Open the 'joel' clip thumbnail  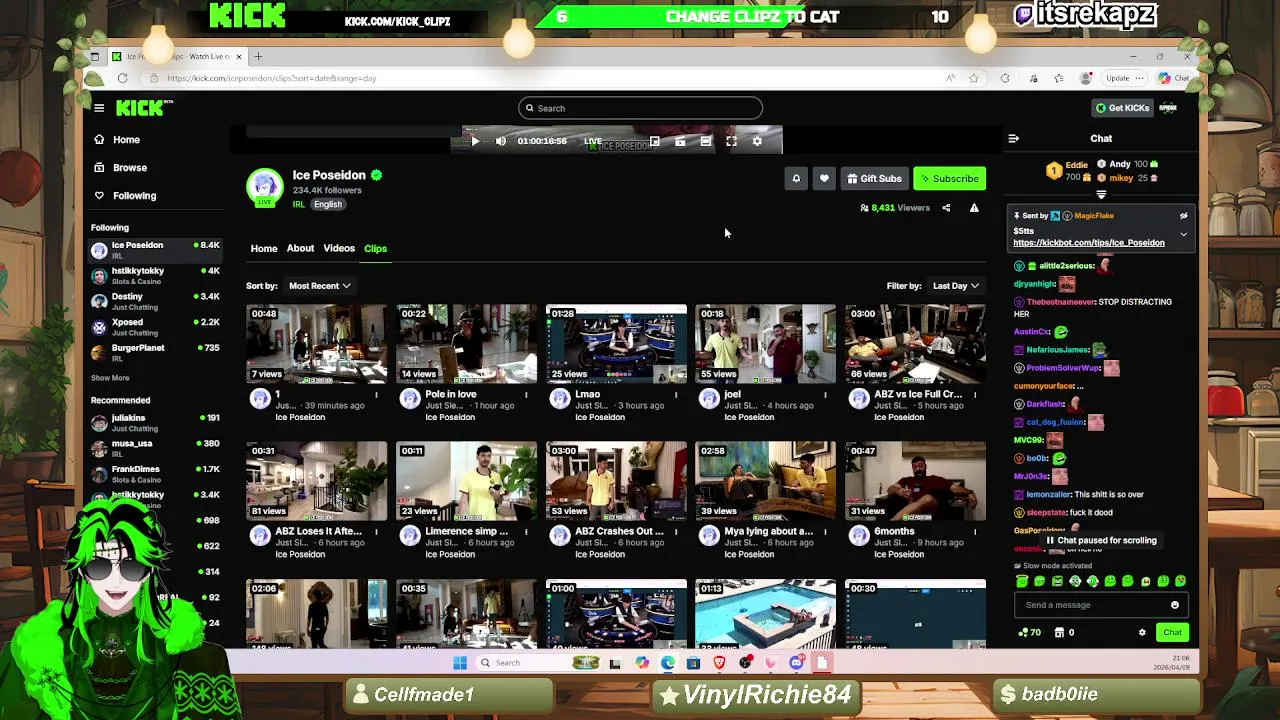766,344
